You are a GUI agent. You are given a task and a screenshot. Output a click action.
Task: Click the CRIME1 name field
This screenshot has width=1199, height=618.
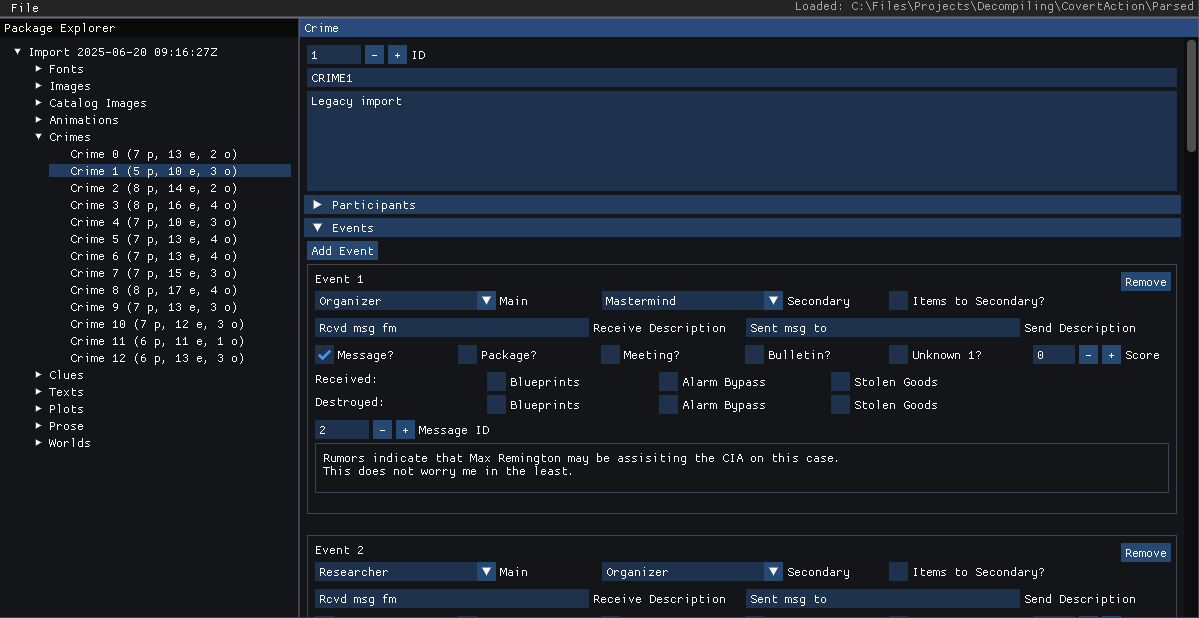[742, 78]
